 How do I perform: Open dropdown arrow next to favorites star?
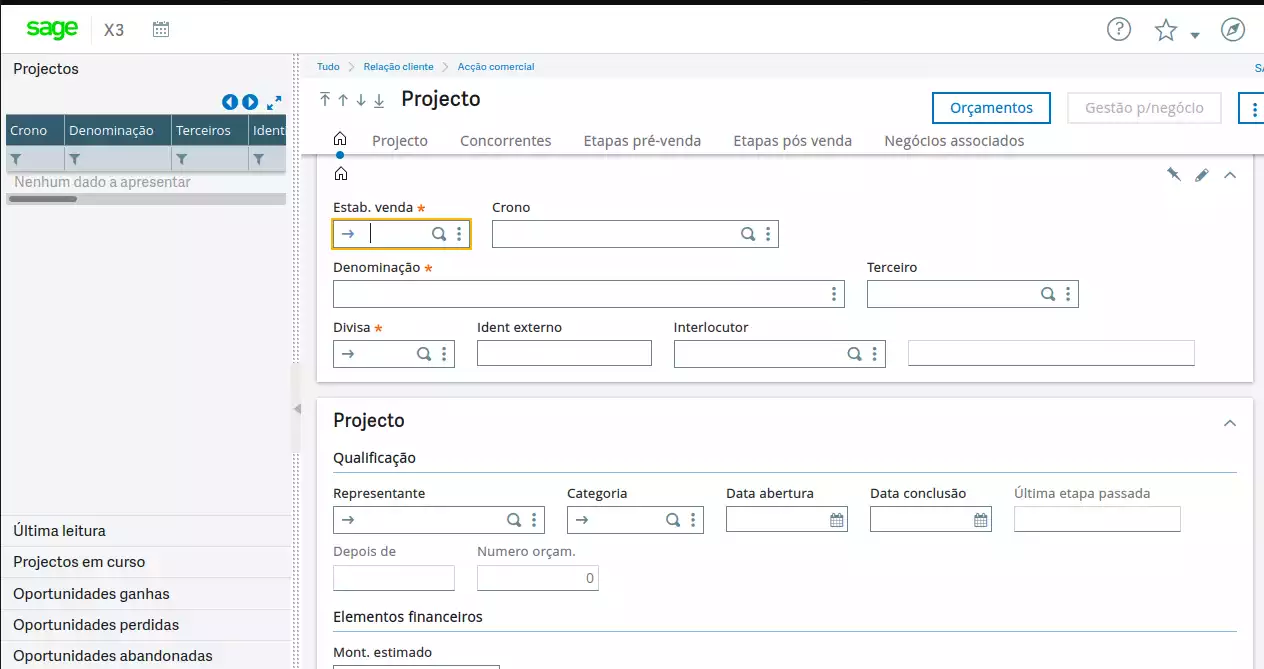click(x=1195, y=36)
